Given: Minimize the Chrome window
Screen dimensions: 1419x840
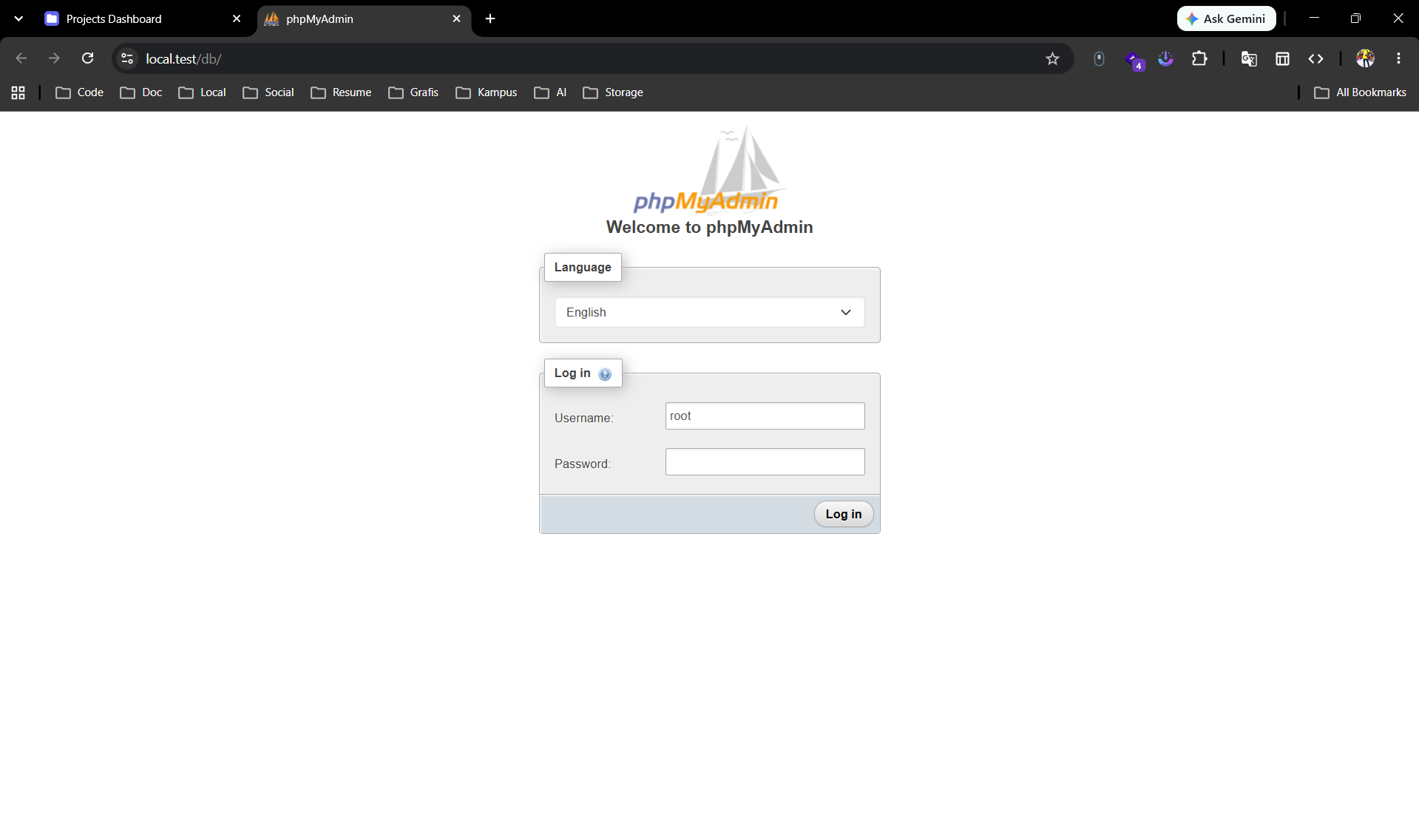Looking at the screenshot, I should point(1314,18).
